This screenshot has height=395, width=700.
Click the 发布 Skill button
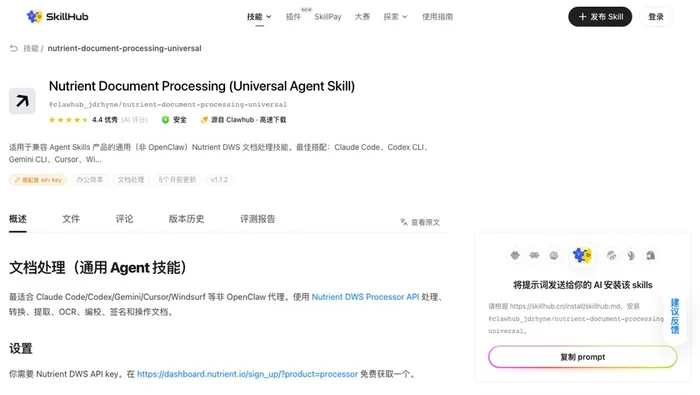click(600, 17)
